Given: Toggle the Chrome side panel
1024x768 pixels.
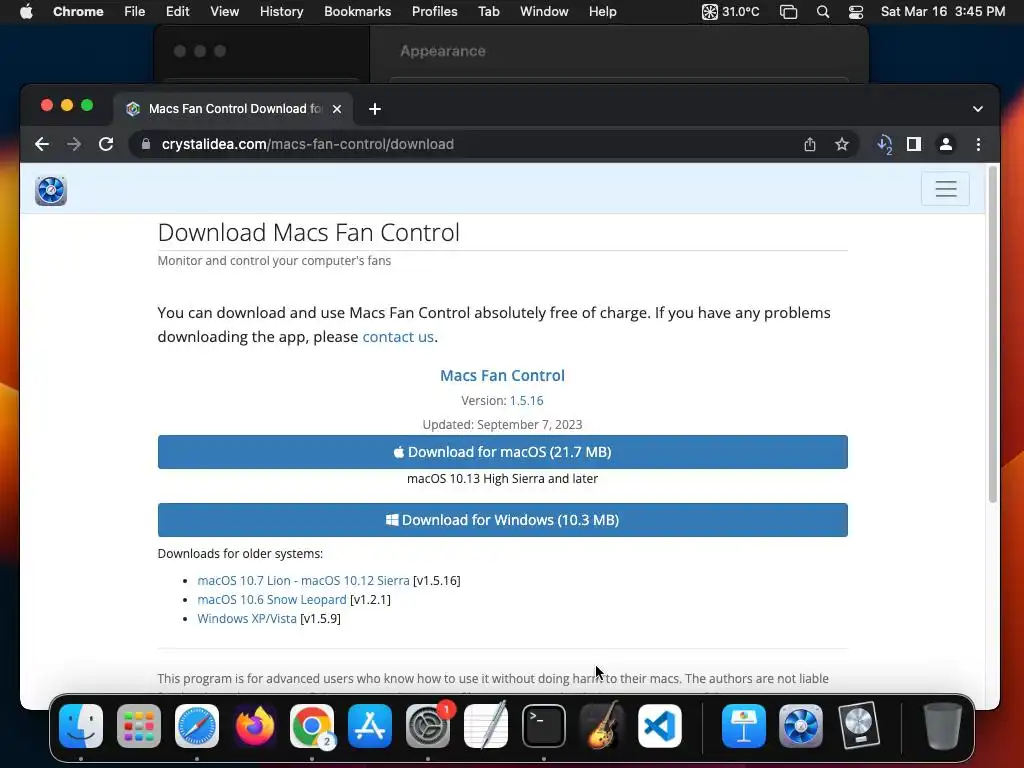Looking at the screenshot, I should point(914,144).
